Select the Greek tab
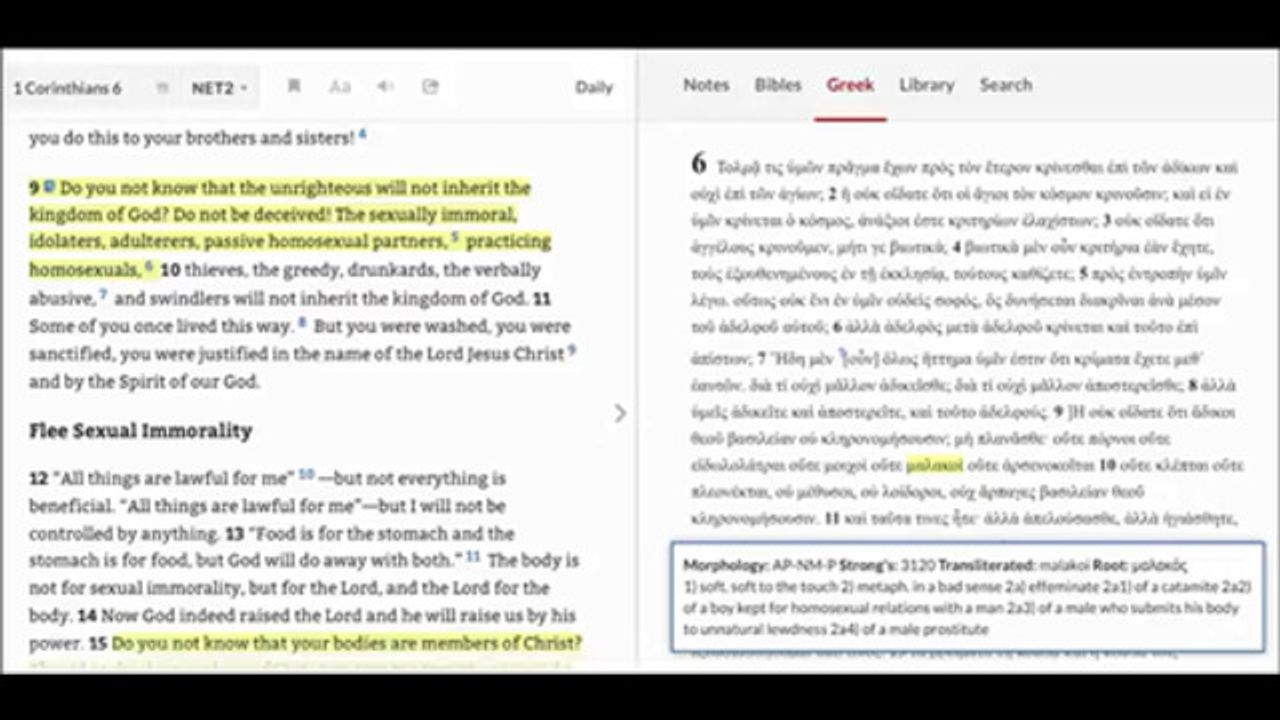Viewport: 1280px width, 720px height. tap(850, 85)
